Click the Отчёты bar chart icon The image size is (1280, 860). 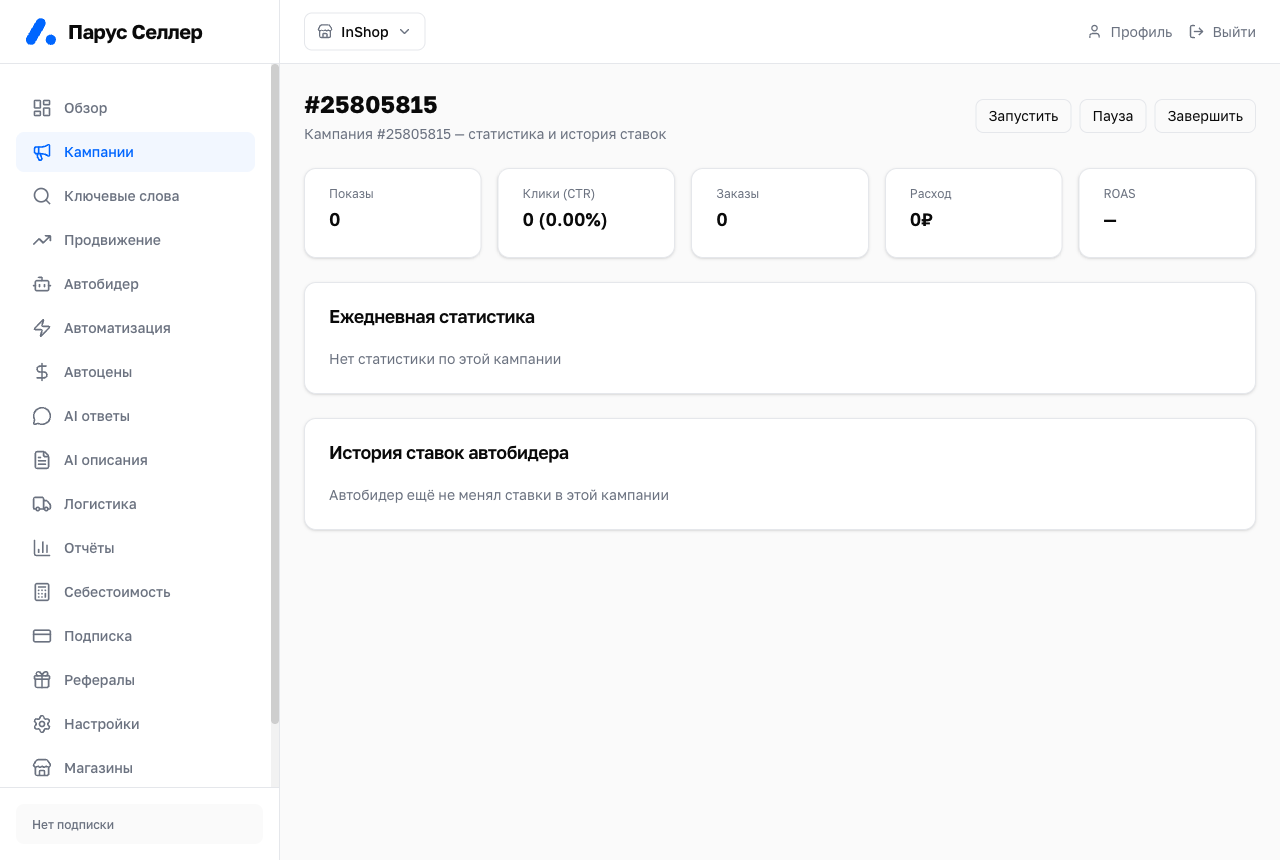pyautogui.click(x=42, y=548)
